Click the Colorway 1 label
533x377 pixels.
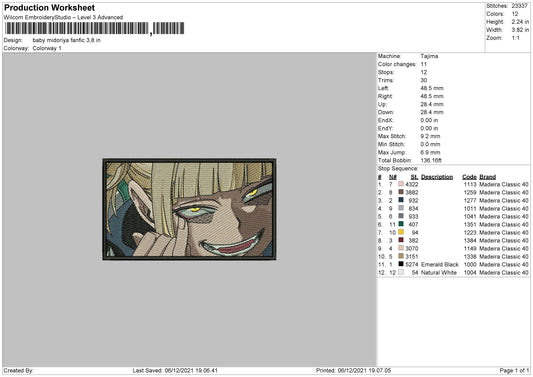coord(47,48)
